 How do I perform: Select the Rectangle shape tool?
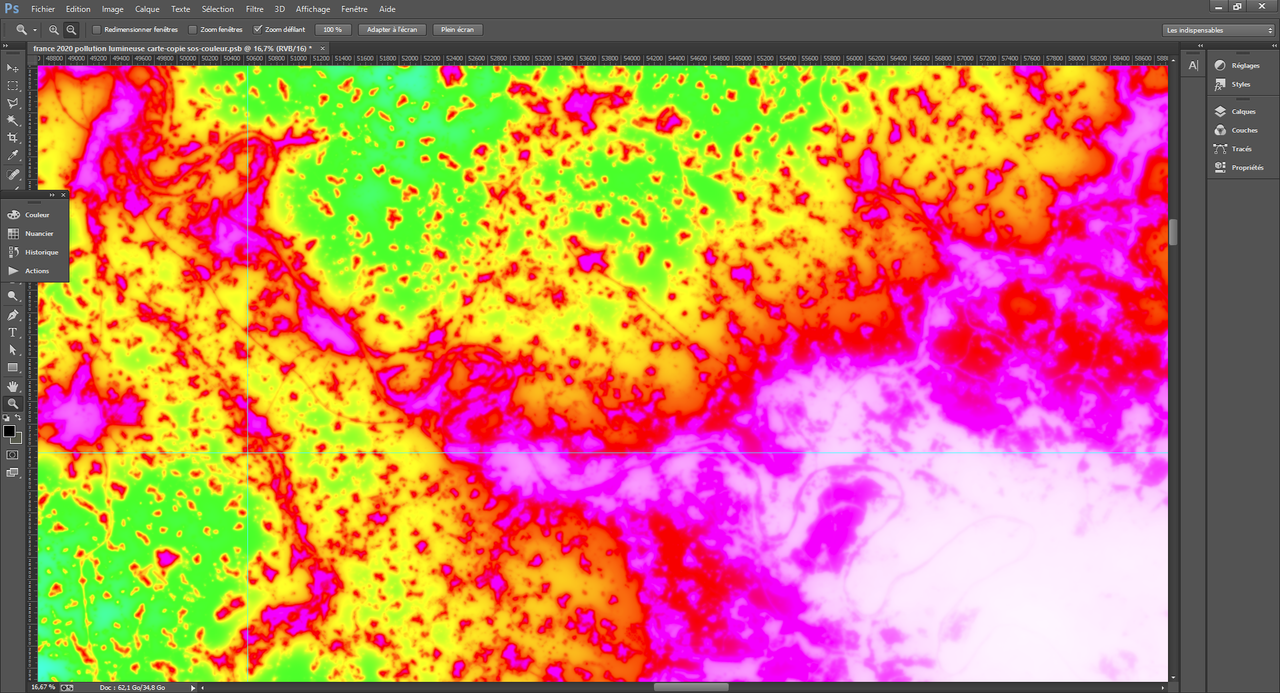[x=13, y=367]
